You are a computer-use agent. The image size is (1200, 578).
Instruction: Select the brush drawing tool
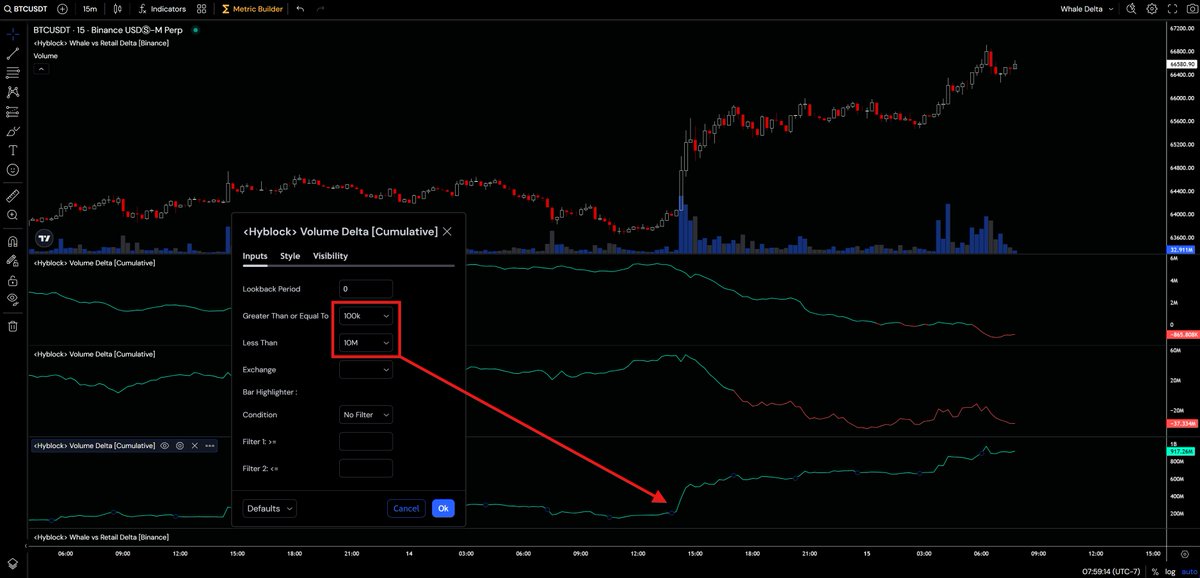pyautogui.click(x=13, y=130)
